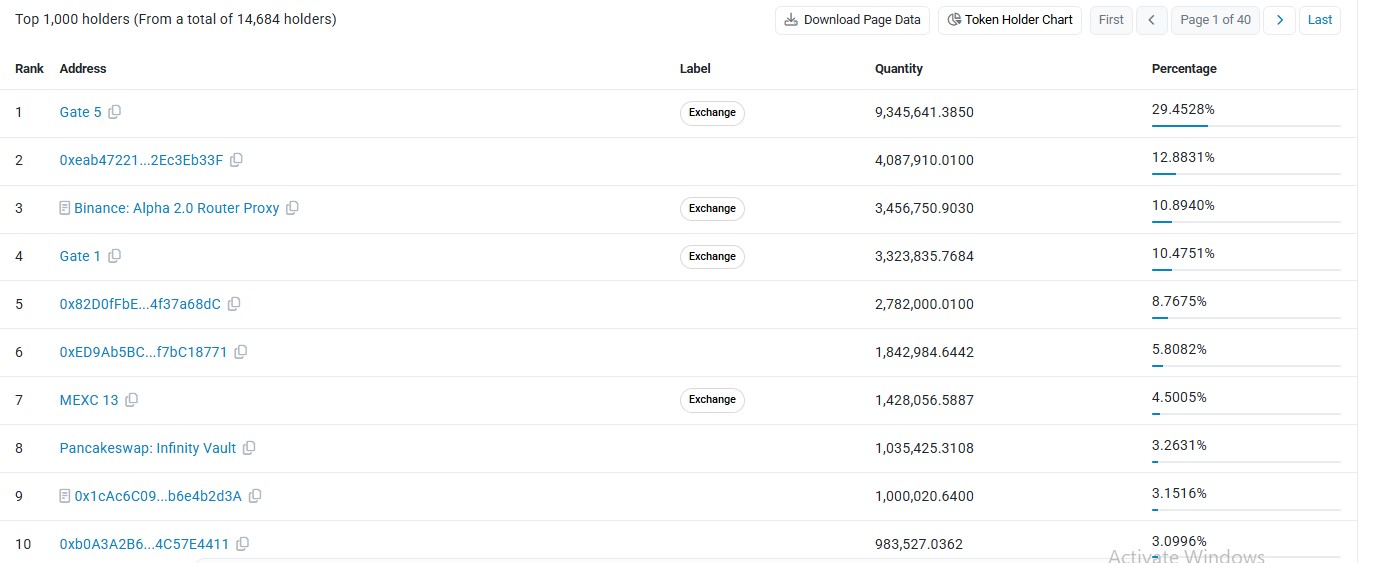Image resolution: width=1385 pixels, height=563 pixels.
Task: Go to the previous page arrow
Action: tap(1152, 20)
